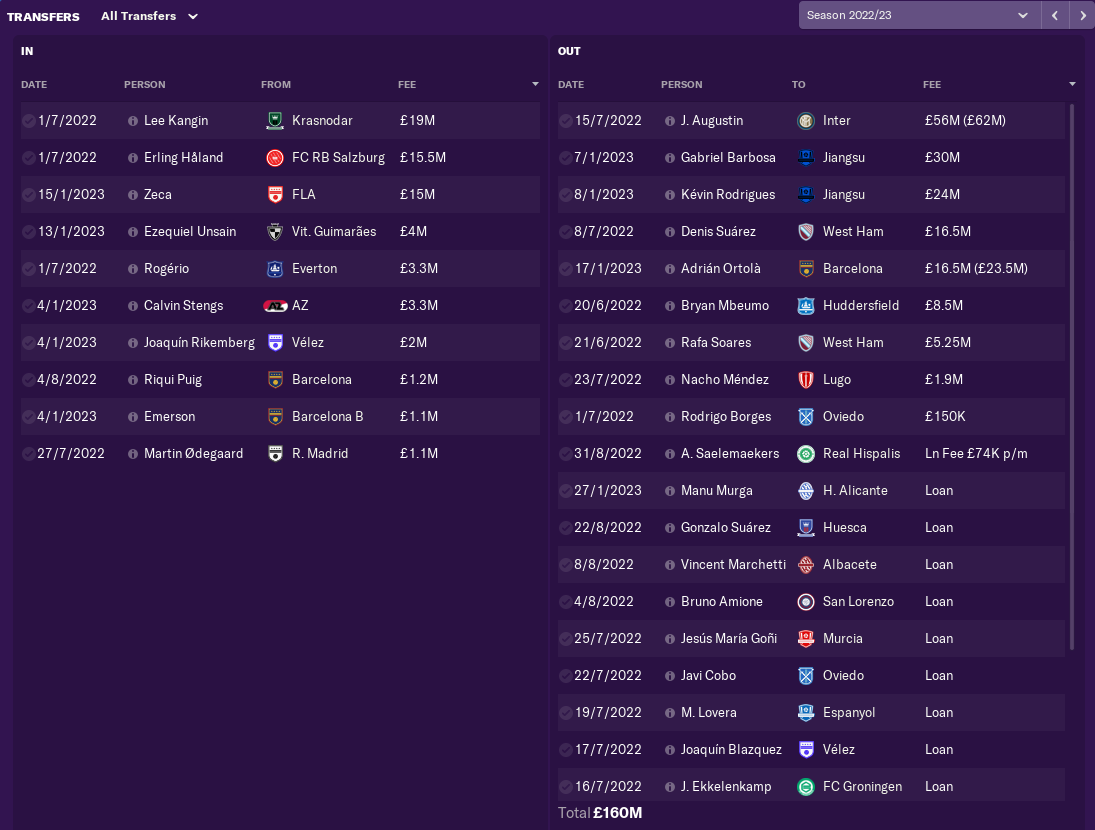Image resolution: width=1095 pixels, height=830 pixels.
Task: Click the Inter club badge icon
Action: [806, 121]
